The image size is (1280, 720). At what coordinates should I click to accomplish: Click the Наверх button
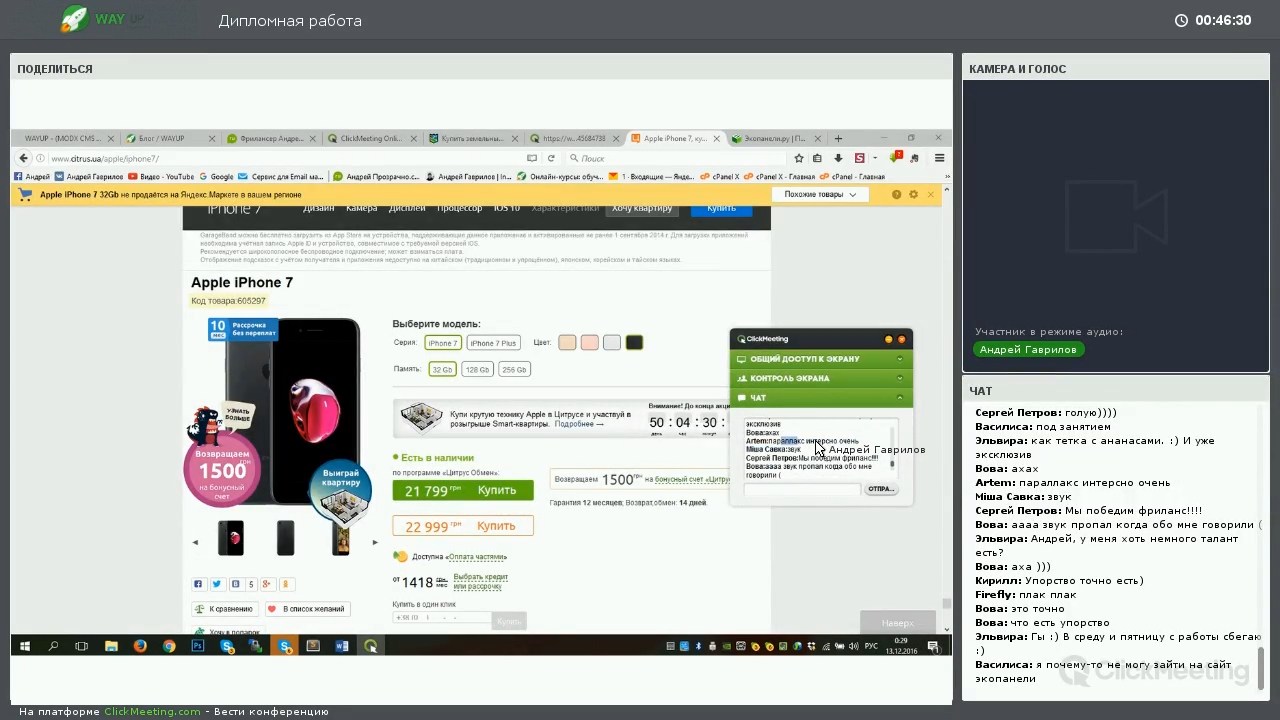point(898,623)
